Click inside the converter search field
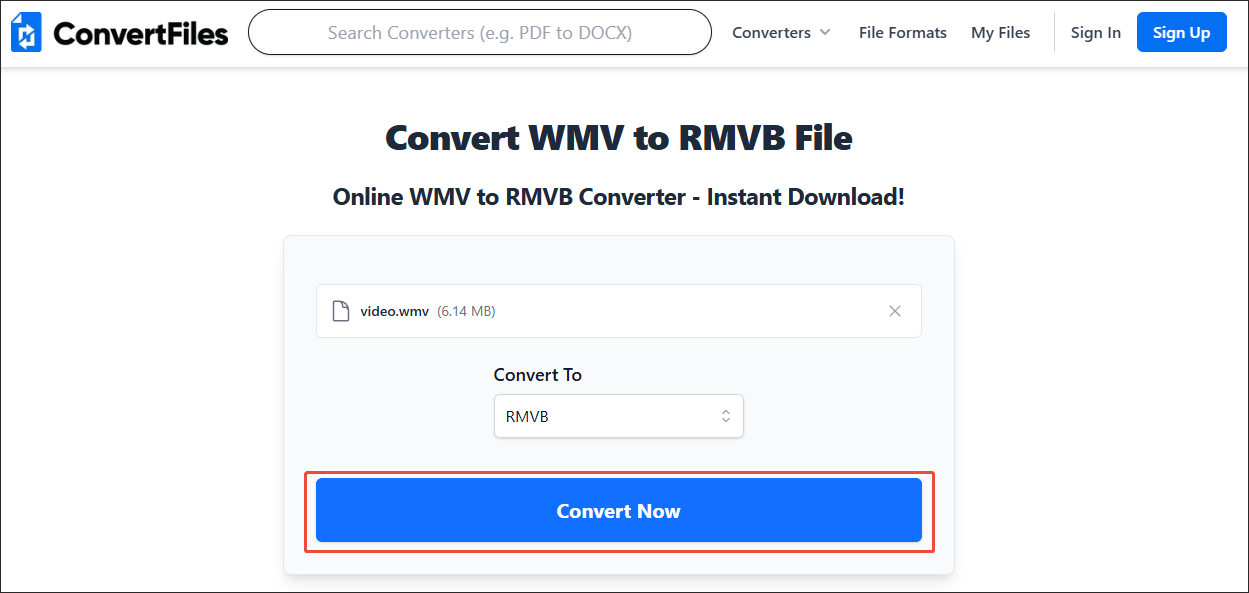Screen dimensions: 1249x593 coord(480,32)
